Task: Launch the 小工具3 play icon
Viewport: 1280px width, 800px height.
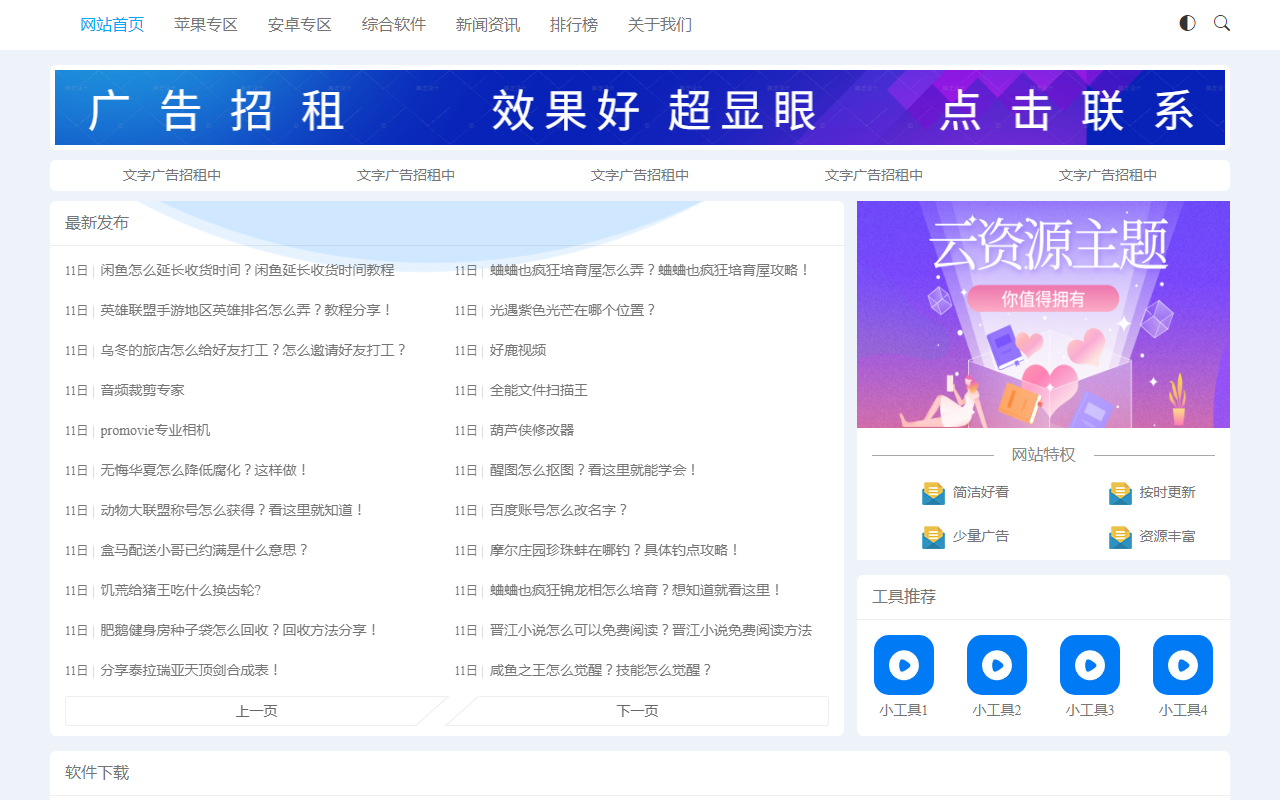Action: 1090,665
